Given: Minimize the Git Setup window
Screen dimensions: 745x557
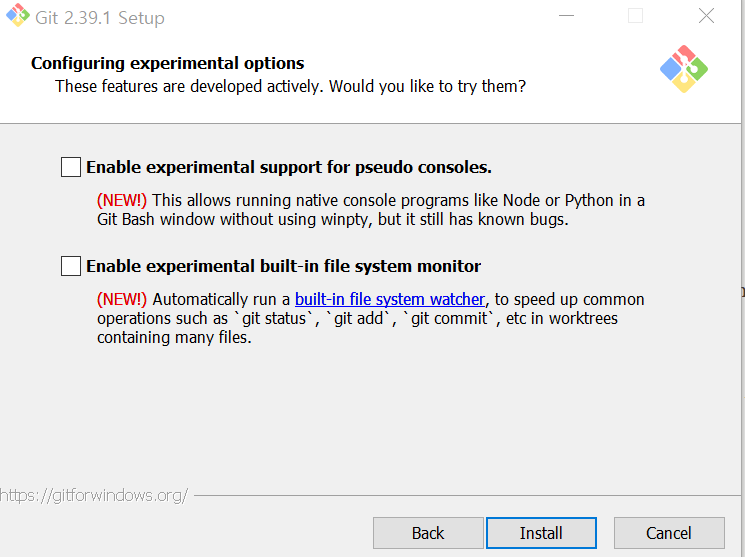Looking at the screenshot, I should (x=566, y=16).
